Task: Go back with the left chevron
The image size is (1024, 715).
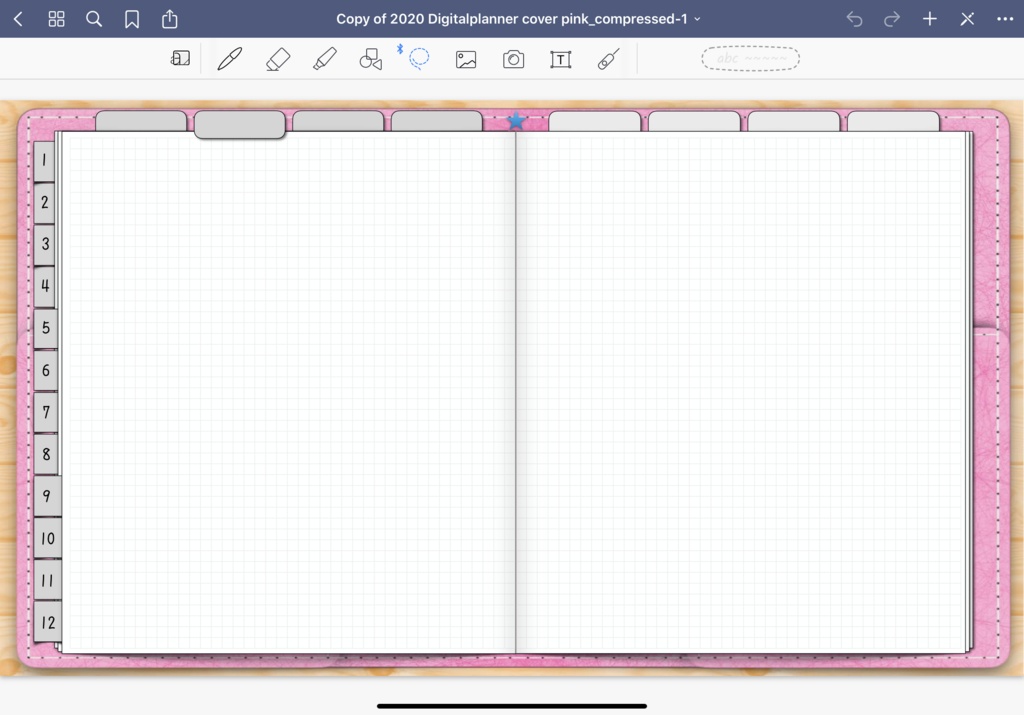Action: tap(18, 19)
